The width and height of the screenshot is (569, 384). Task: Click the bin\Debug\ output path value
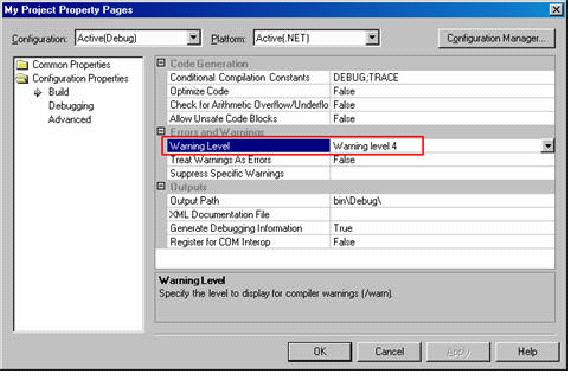point(442,201)
